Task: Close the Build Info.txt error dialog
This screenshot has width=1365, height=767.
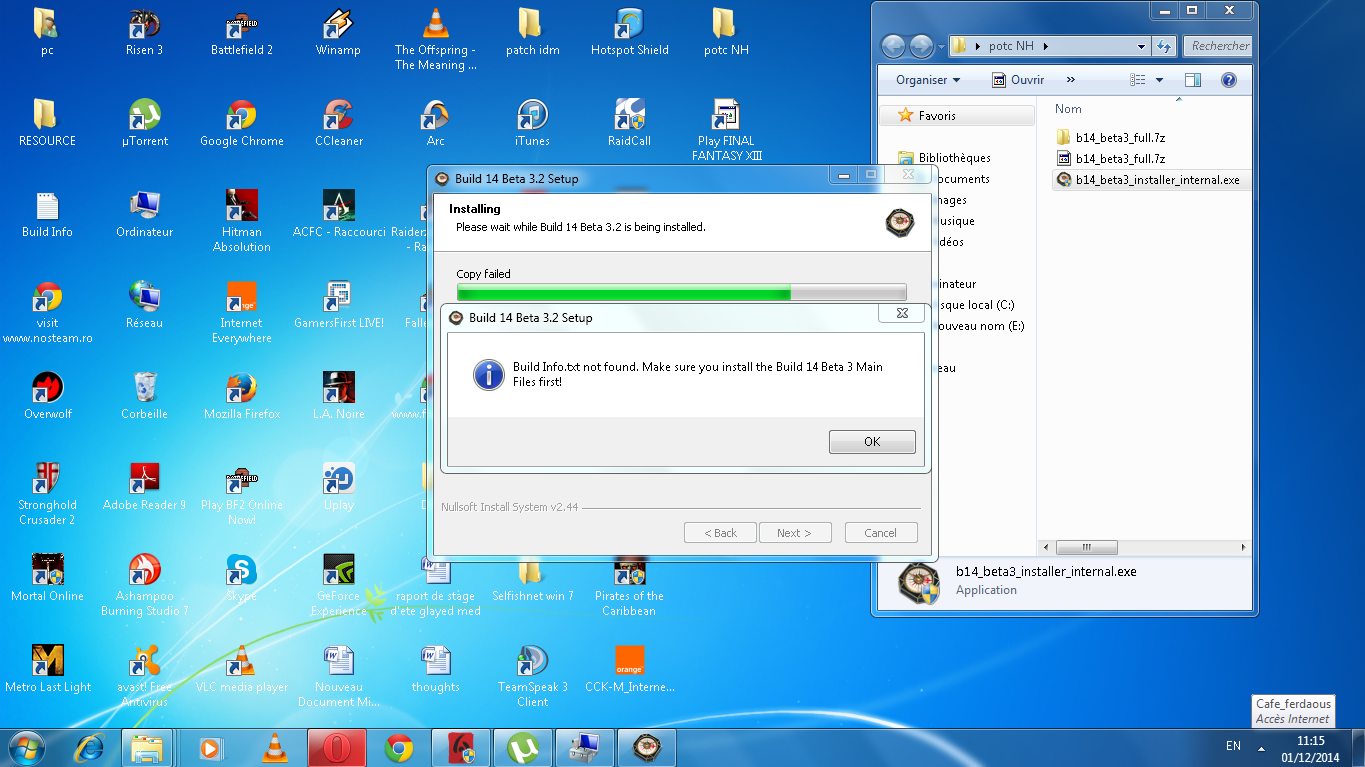Action: [902, 314]
